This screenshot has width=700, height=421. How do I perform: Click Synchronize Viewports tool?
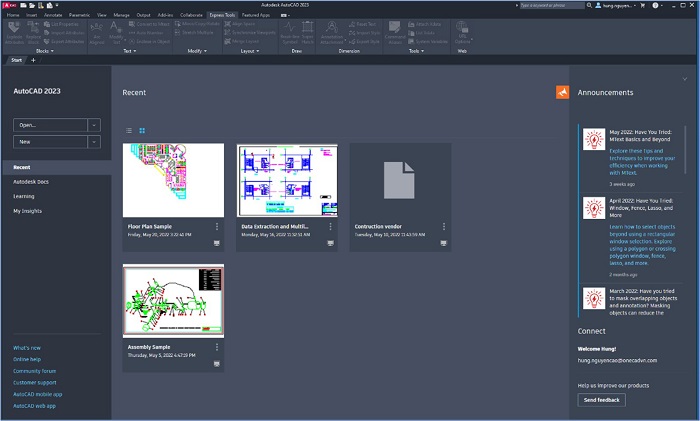250,33
